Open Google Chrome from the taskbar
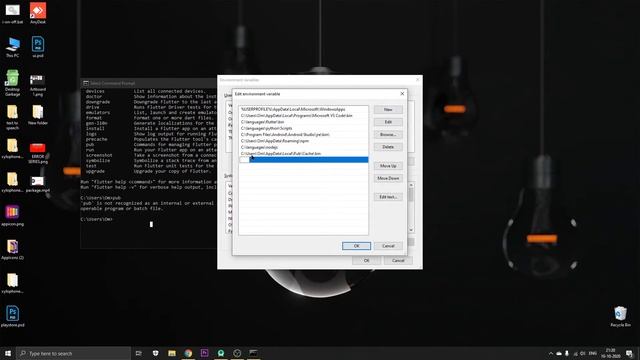 (188, 353)
